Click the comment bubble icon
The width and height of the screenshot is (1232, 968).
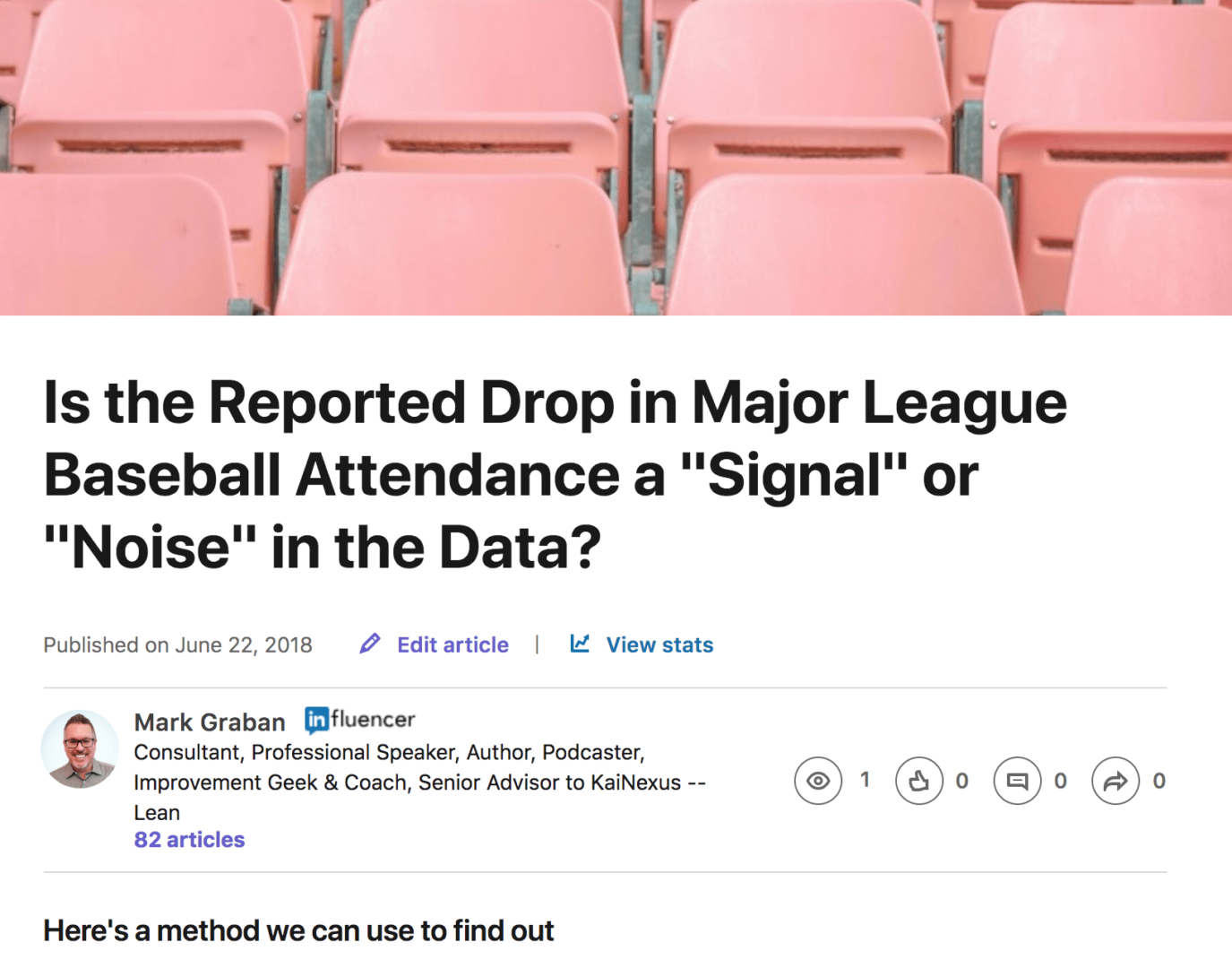click(x=1017, y=781)
